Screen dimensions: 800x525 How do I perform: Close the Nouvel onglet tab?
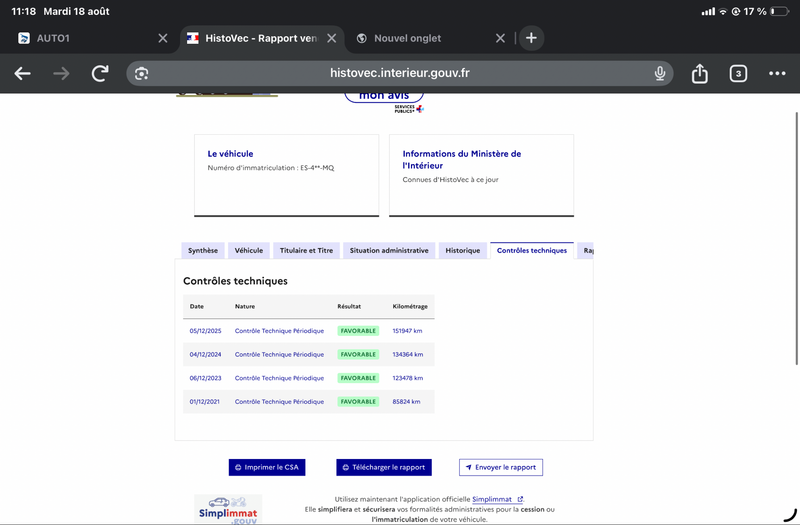point(501,38)
